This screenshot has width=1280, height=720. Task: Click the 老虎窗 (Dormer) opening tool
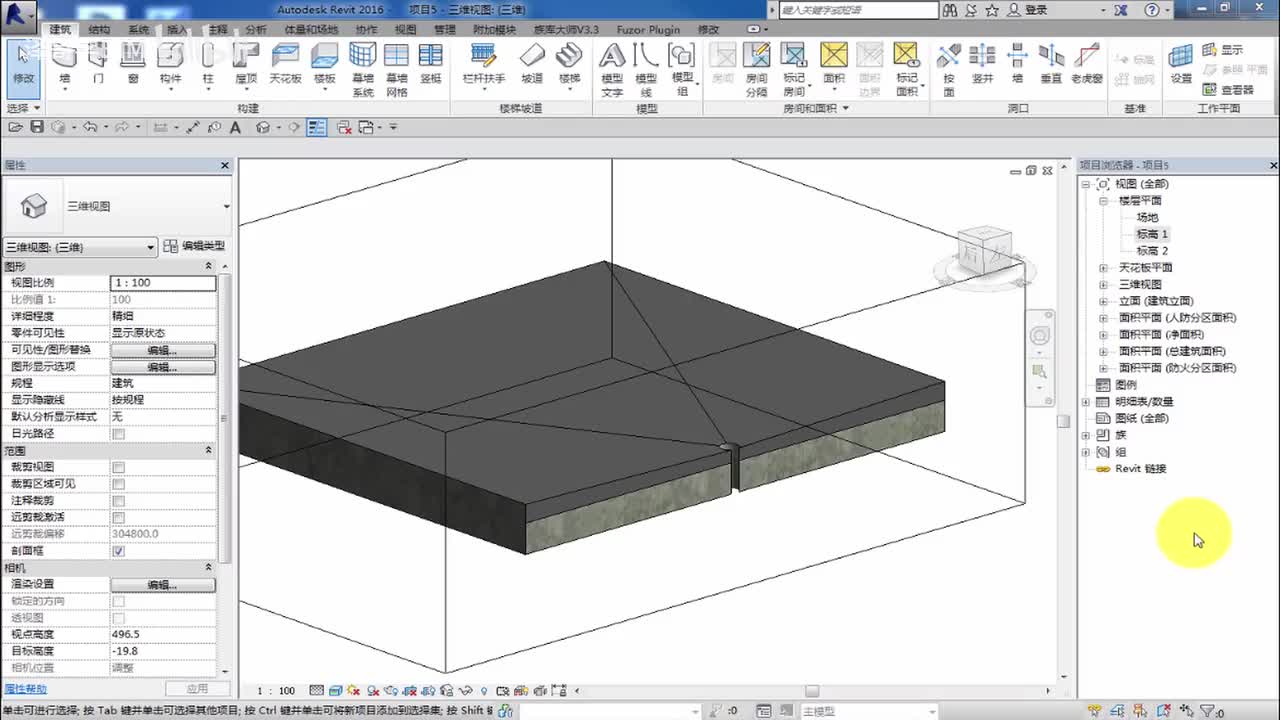pyautogui.click(x=1086, y=62)
